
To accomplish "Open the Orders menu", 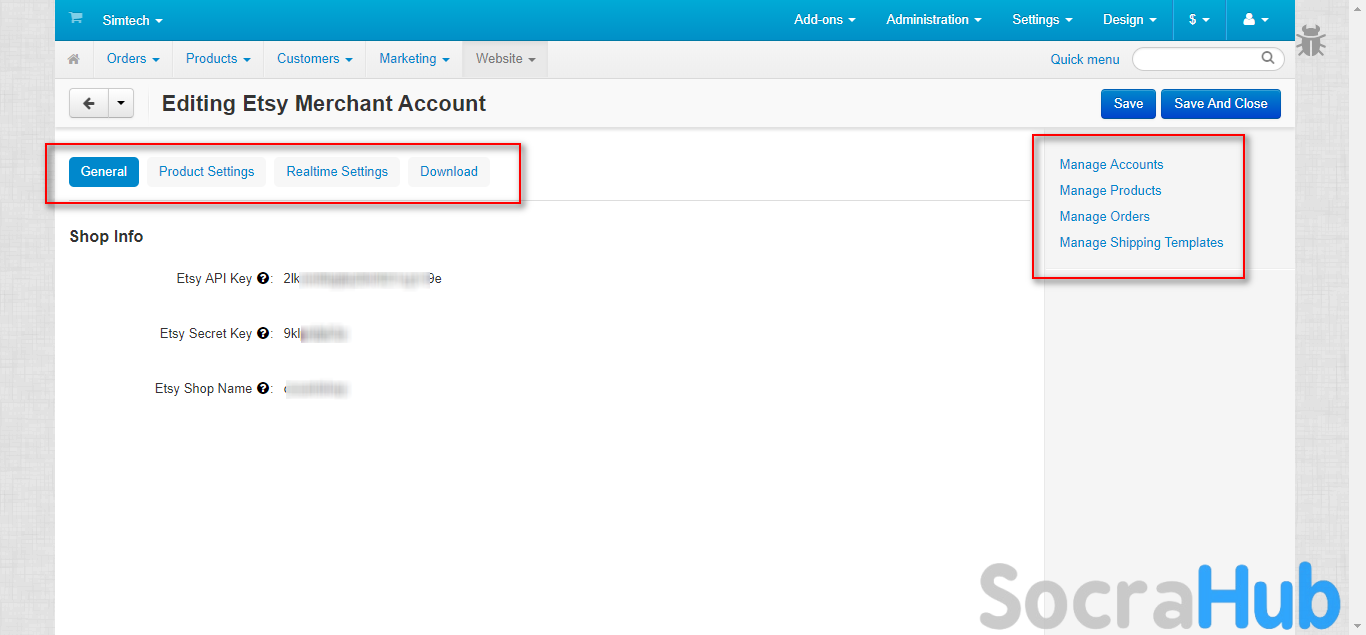I will [x=133, y=59].
